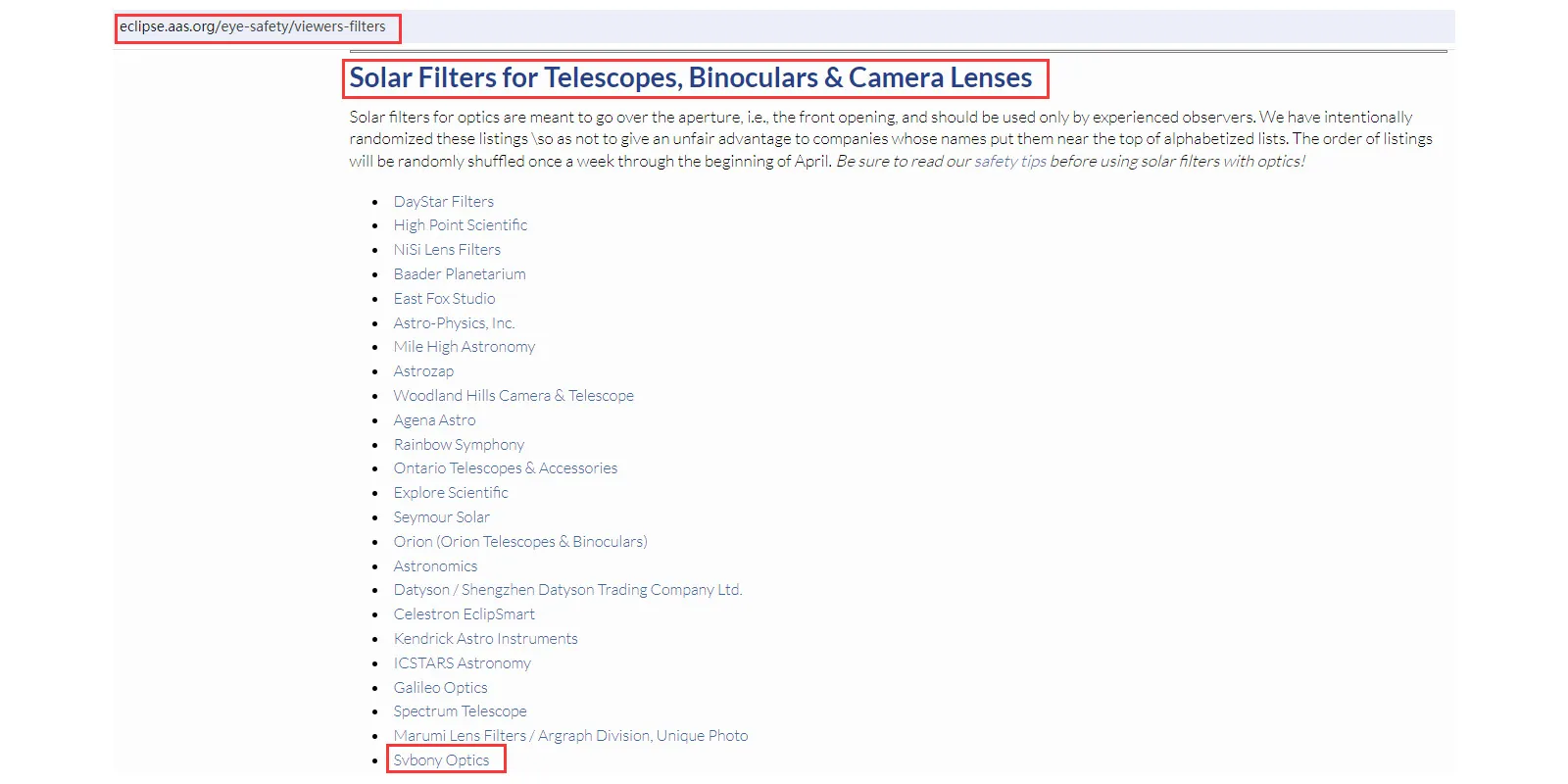Screen dimensions: 1568x784
Task: Visit the Agena Astro link
Action: pyautogui.click(x=434, y=420)
